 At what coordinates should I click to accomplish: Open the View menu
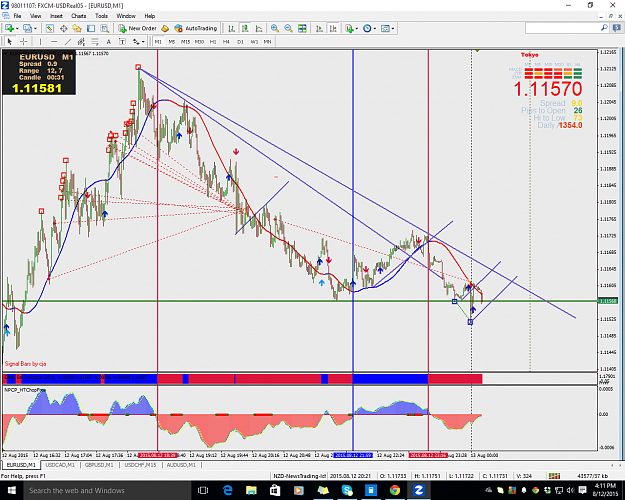point(35,16)
